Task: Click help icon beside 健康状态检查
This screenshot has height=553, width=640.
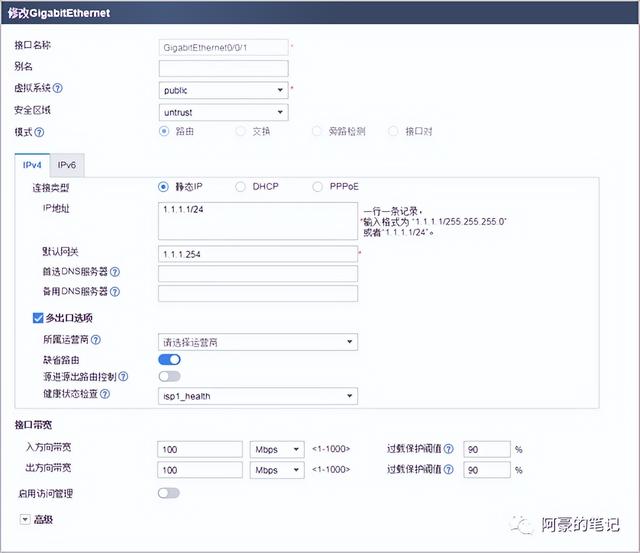Action: point(105,394)
